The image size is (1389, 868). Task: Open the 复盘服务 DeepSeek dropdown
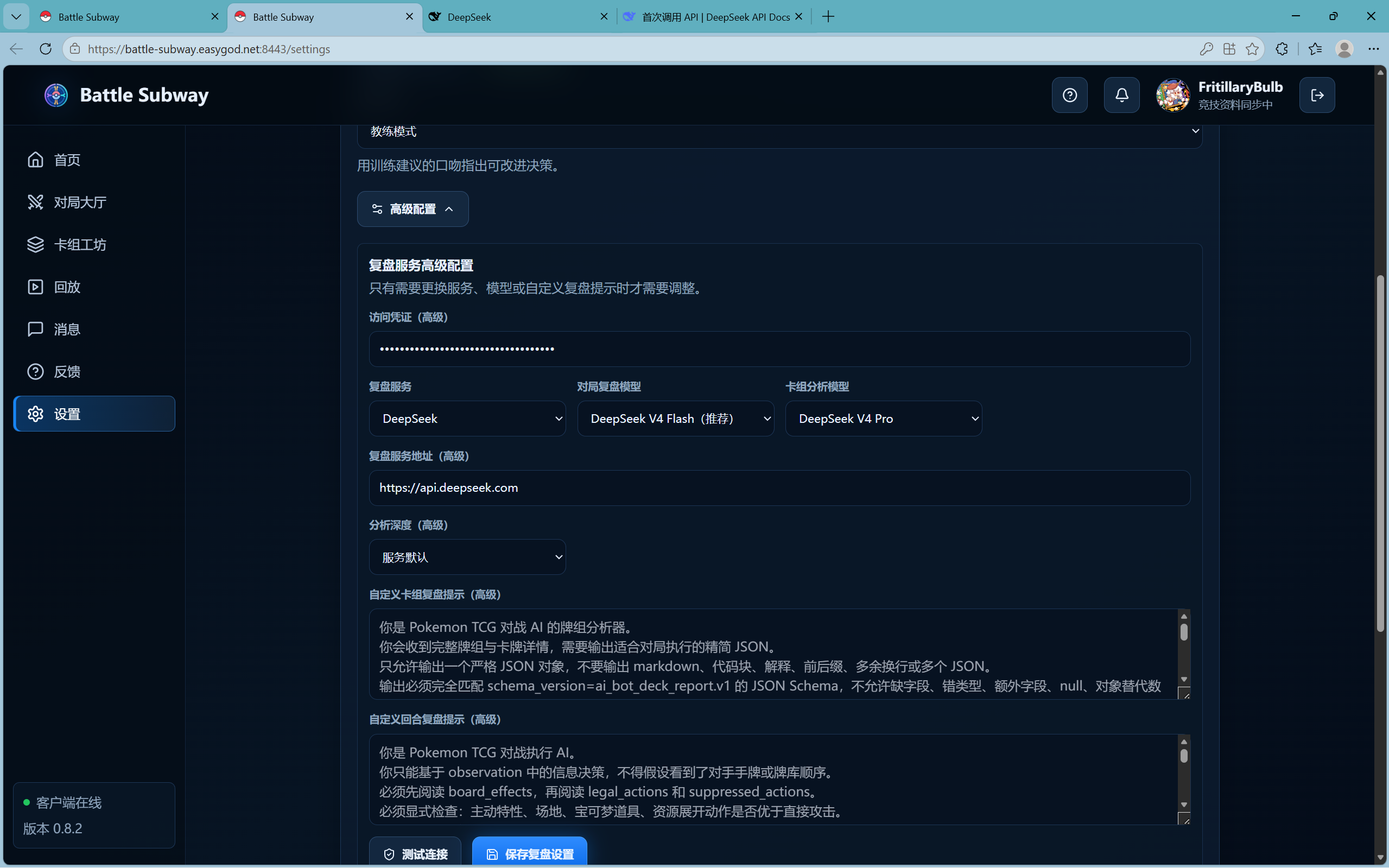467,419
